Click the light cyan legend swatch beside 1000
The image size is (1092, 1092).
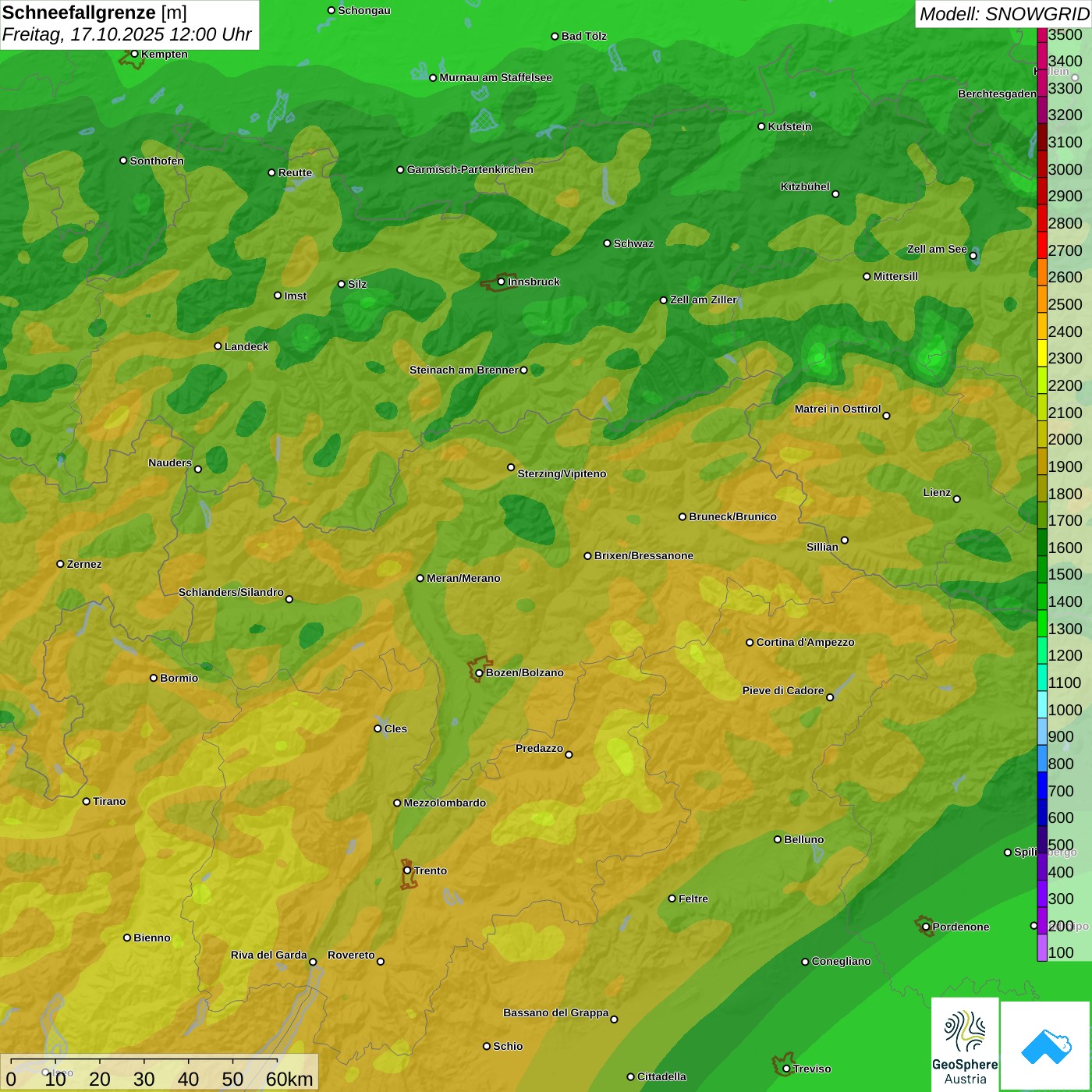point(1042,704)
